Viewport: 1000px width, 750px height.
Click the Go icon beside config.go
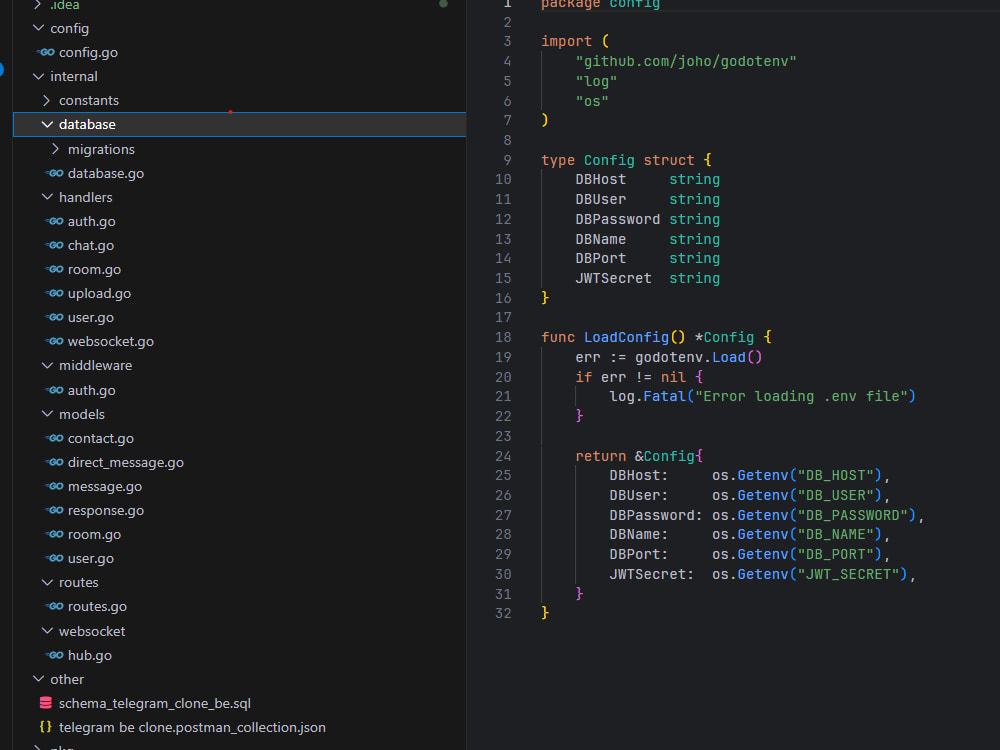(47, 52)
